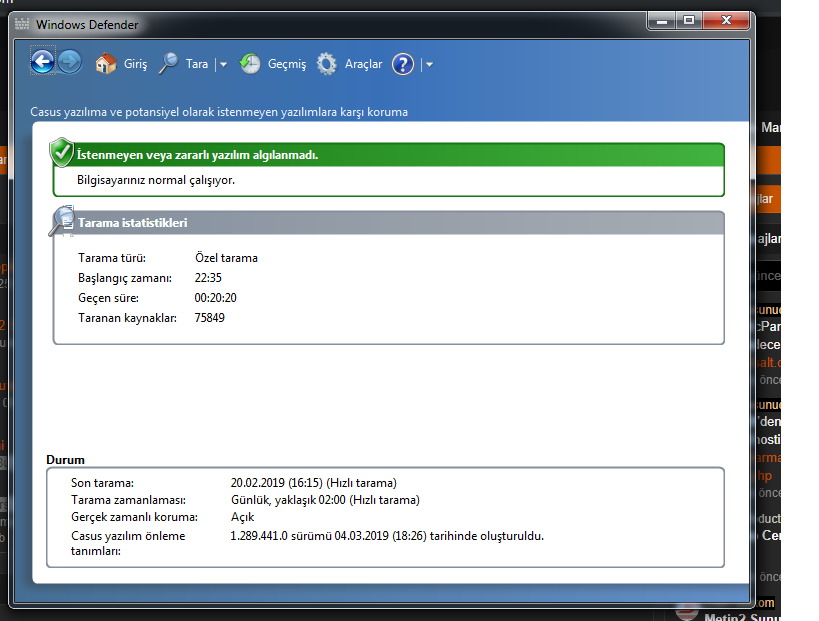Click the Windows Defender title bar icon

pos(22,24)
